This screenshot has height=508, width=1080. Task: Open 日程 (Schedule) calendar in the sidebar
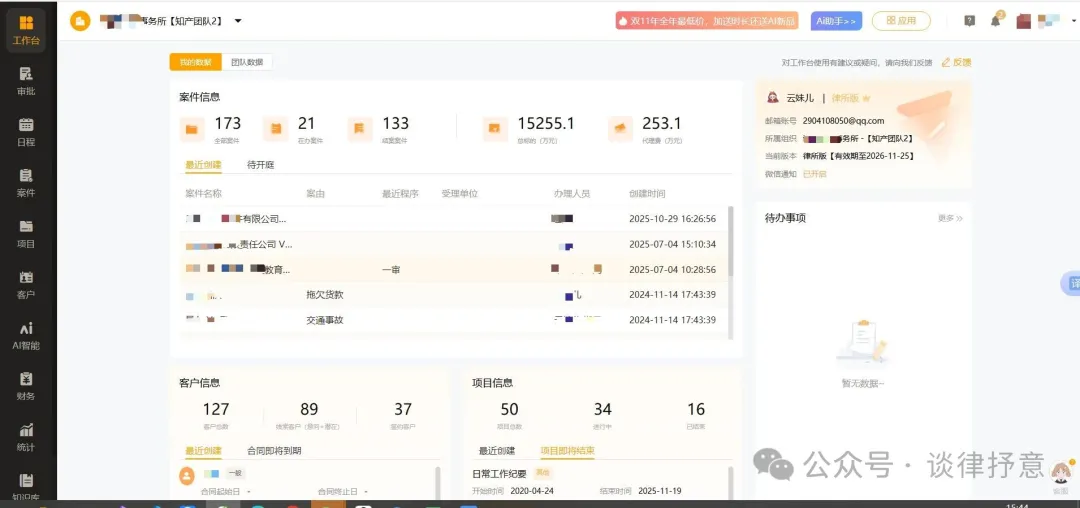tap(26, 131)
